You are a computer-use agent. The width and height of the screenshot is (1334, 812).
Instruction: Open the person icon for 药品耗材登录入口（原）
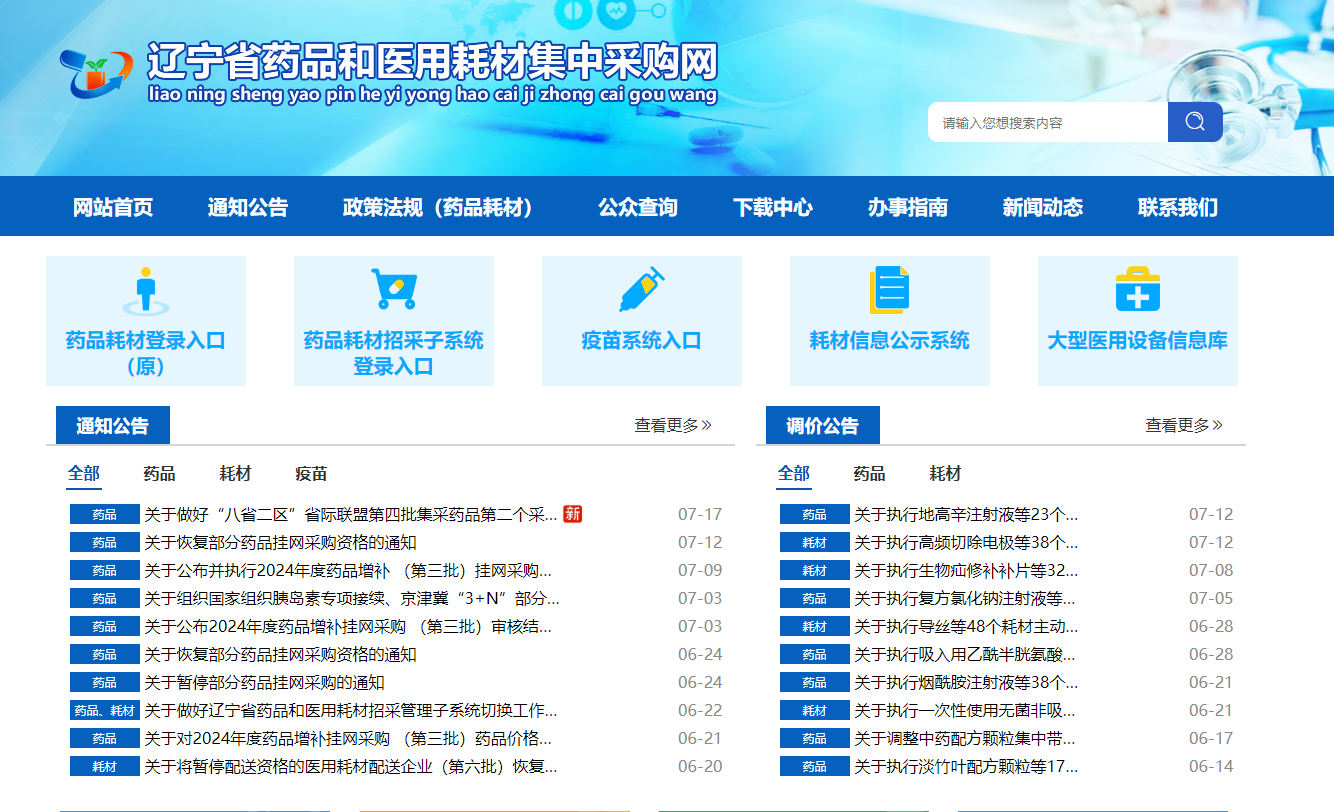click(146, 288)
